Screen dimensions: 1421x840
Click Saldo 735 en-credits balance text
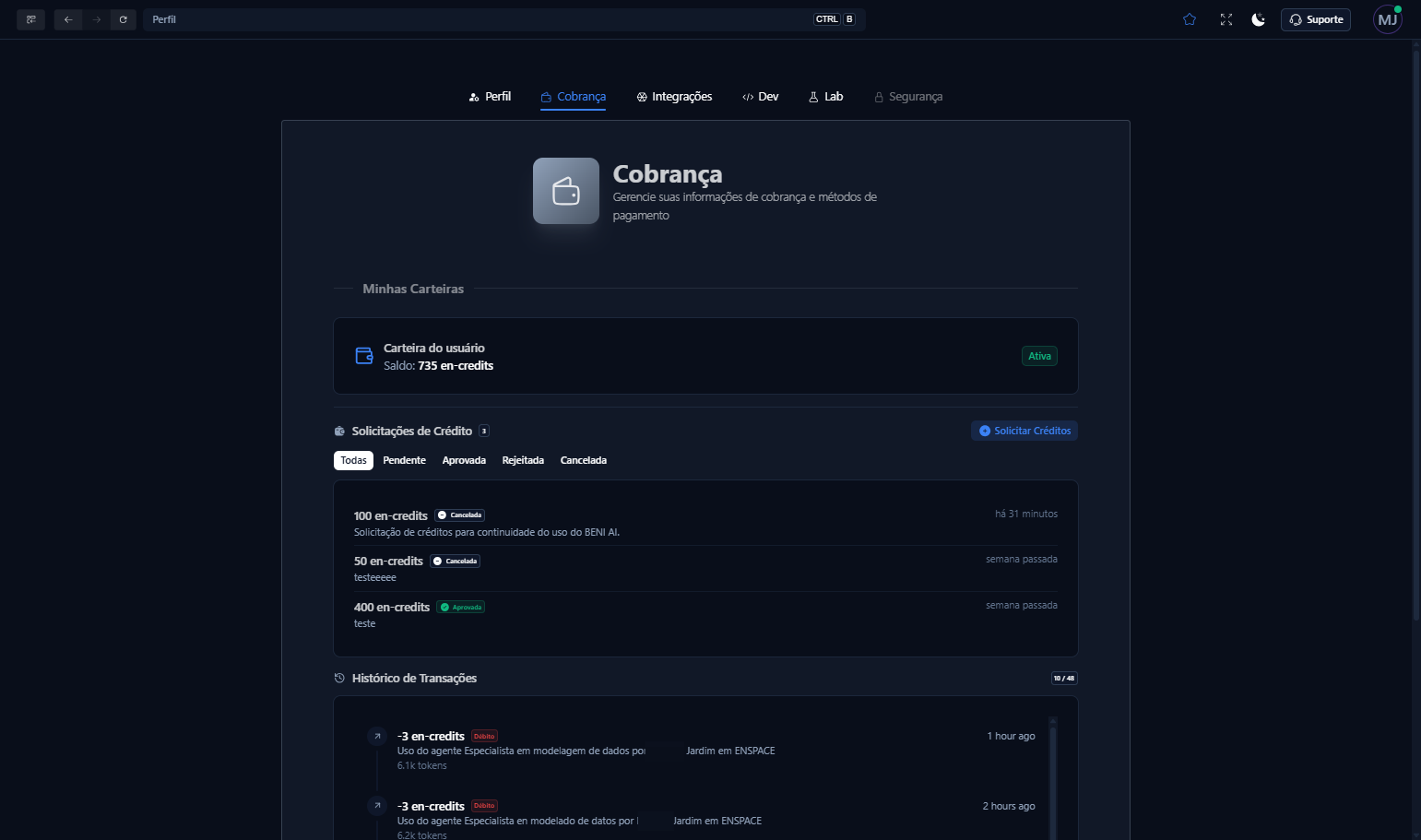click(x=439, y=366)
